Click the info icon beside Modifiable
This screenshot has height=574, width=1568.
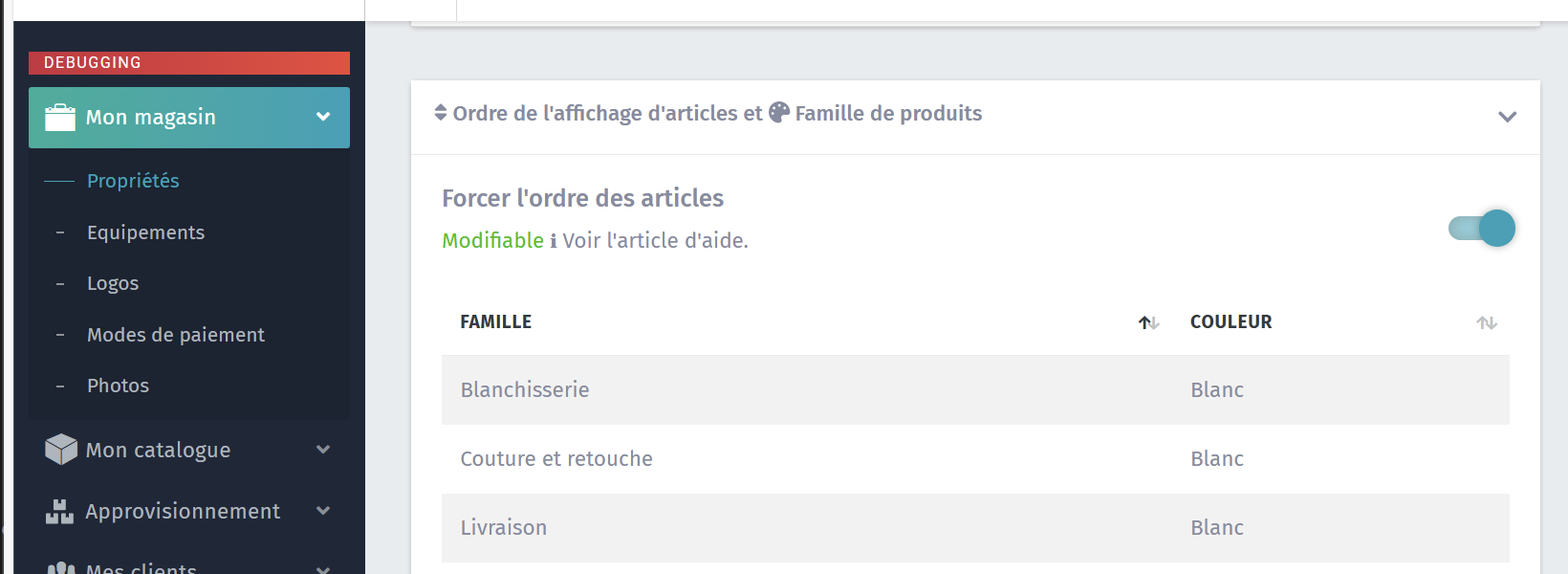point(554,241)
